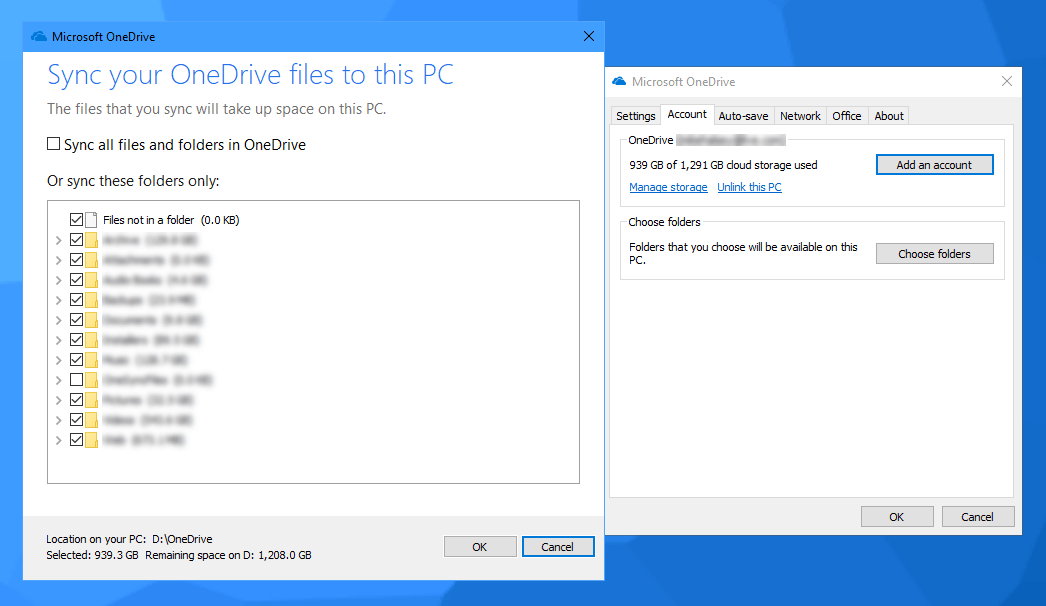
Task: Click the file icon beside Files not in a folder
Action: pyautogui.click(x=91, y=220)
